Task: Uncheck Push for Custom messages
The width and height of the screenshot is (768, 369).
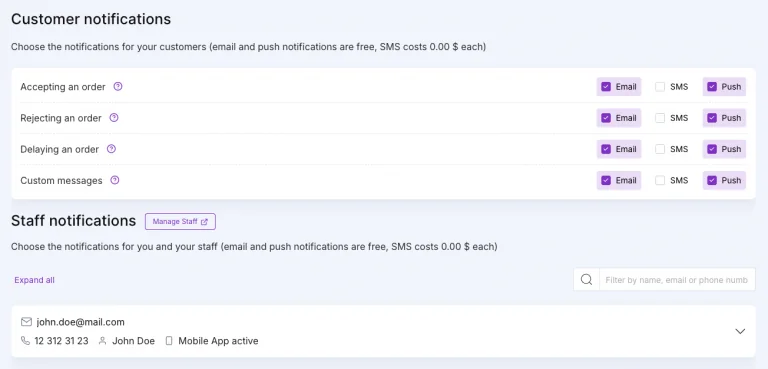Action: (712, 180)
